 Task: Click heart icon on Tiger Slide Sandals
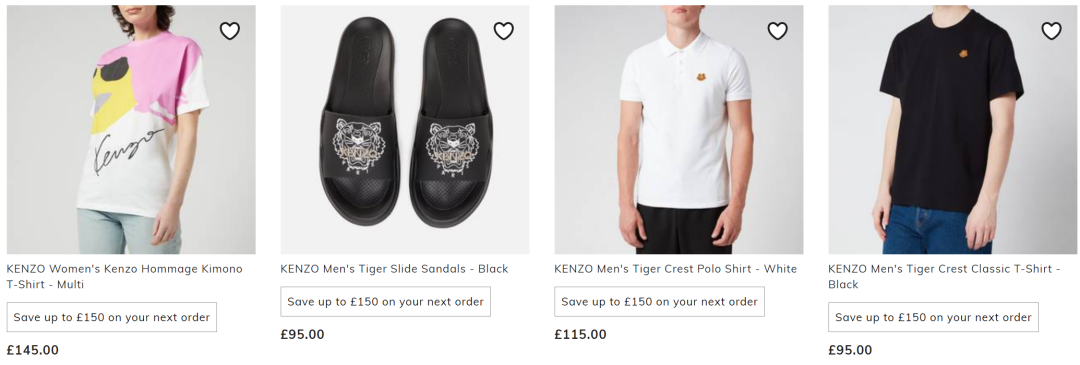(x=503, y=31)
